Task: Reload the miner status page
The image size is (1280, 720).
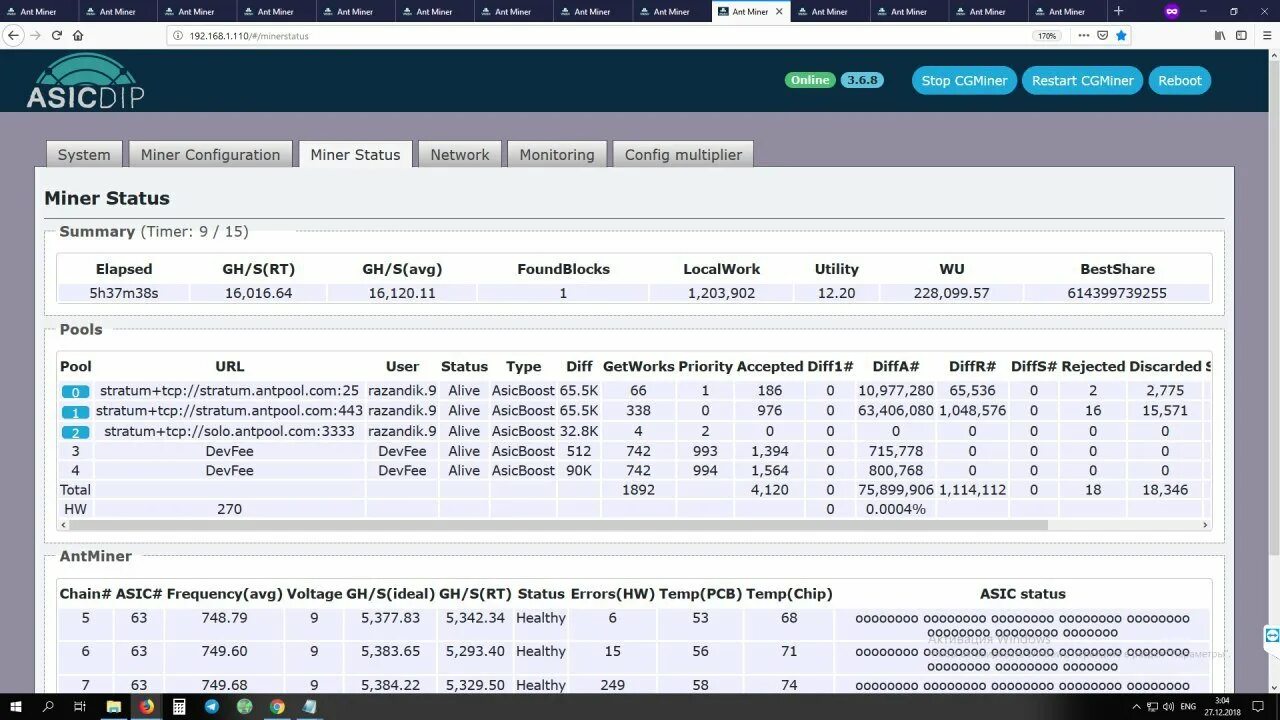Action: [x=57, y=35]
